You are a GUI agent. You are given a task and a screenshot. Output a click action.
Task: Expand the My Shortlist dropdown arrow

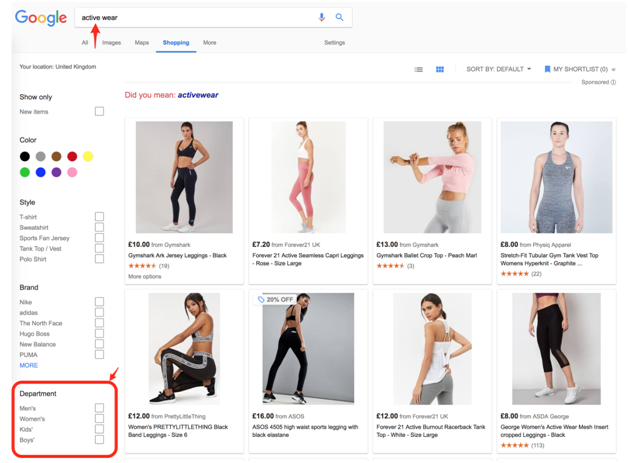click(x=614, y=70)
